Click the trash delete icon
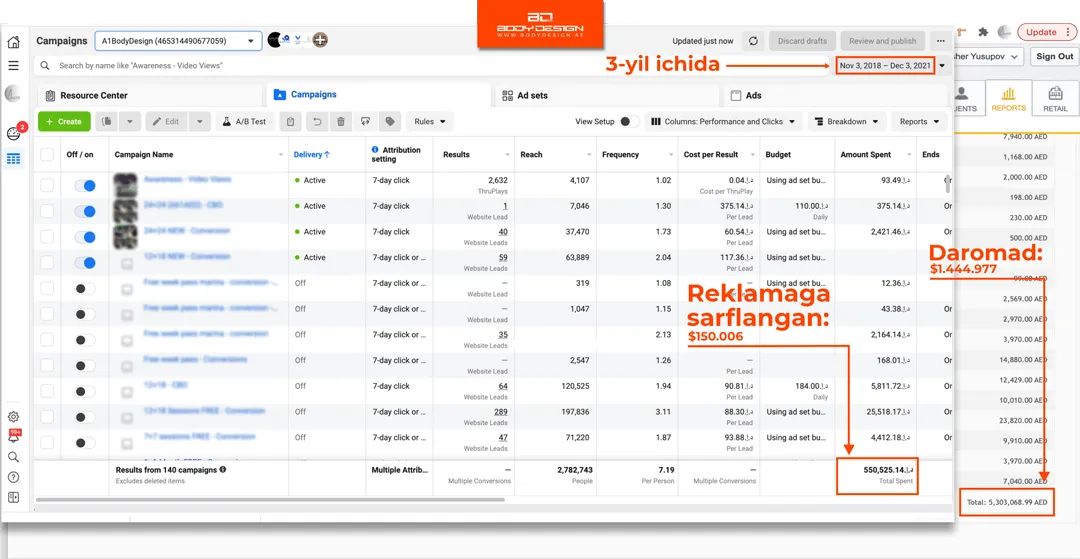Image resolution: width=1080 pixels, height=559 pixels. (x=341, y=121)
